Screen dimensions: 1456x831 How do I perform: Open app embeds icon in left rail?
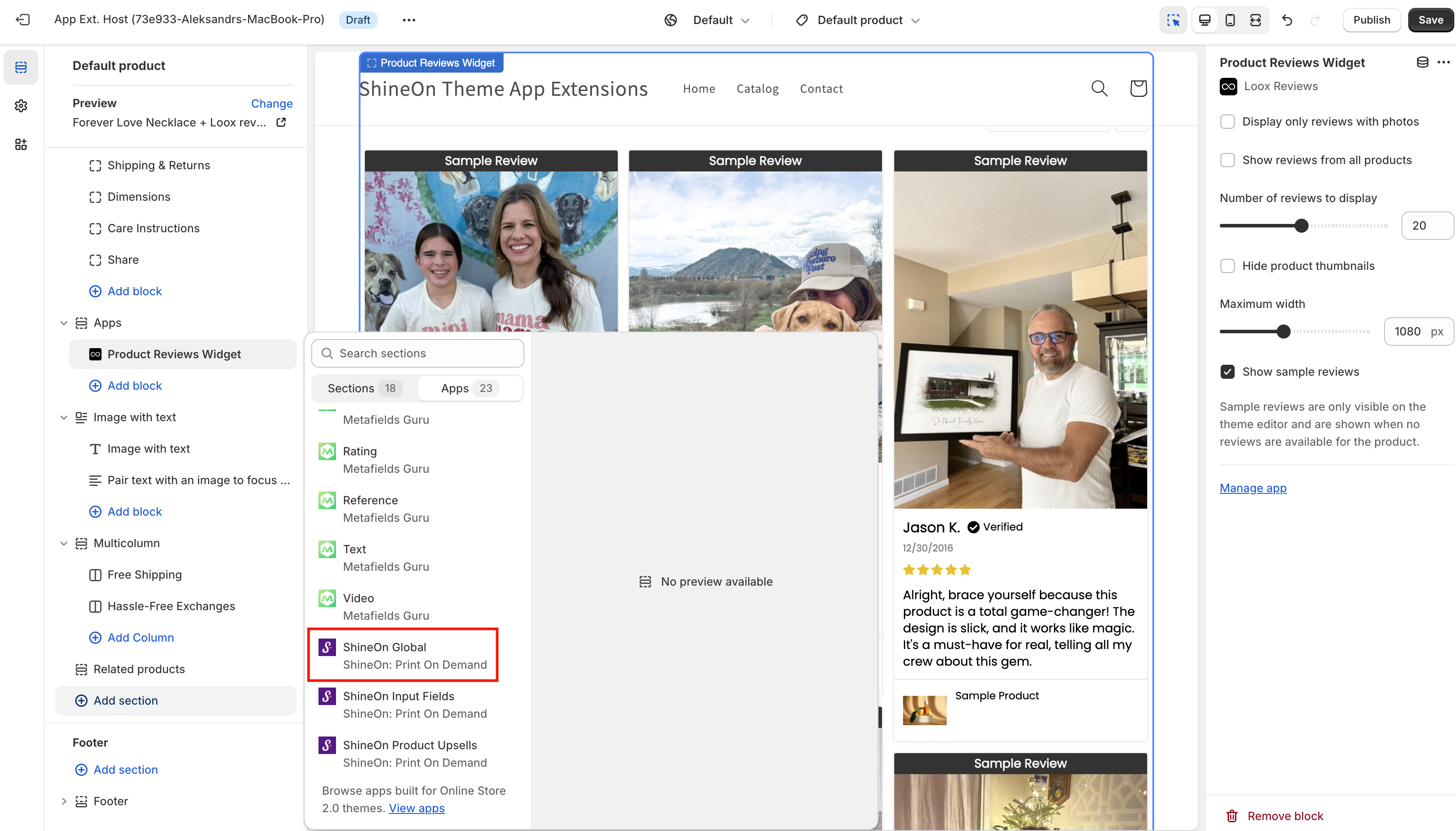pyautogui.click(x=21, y=144)
